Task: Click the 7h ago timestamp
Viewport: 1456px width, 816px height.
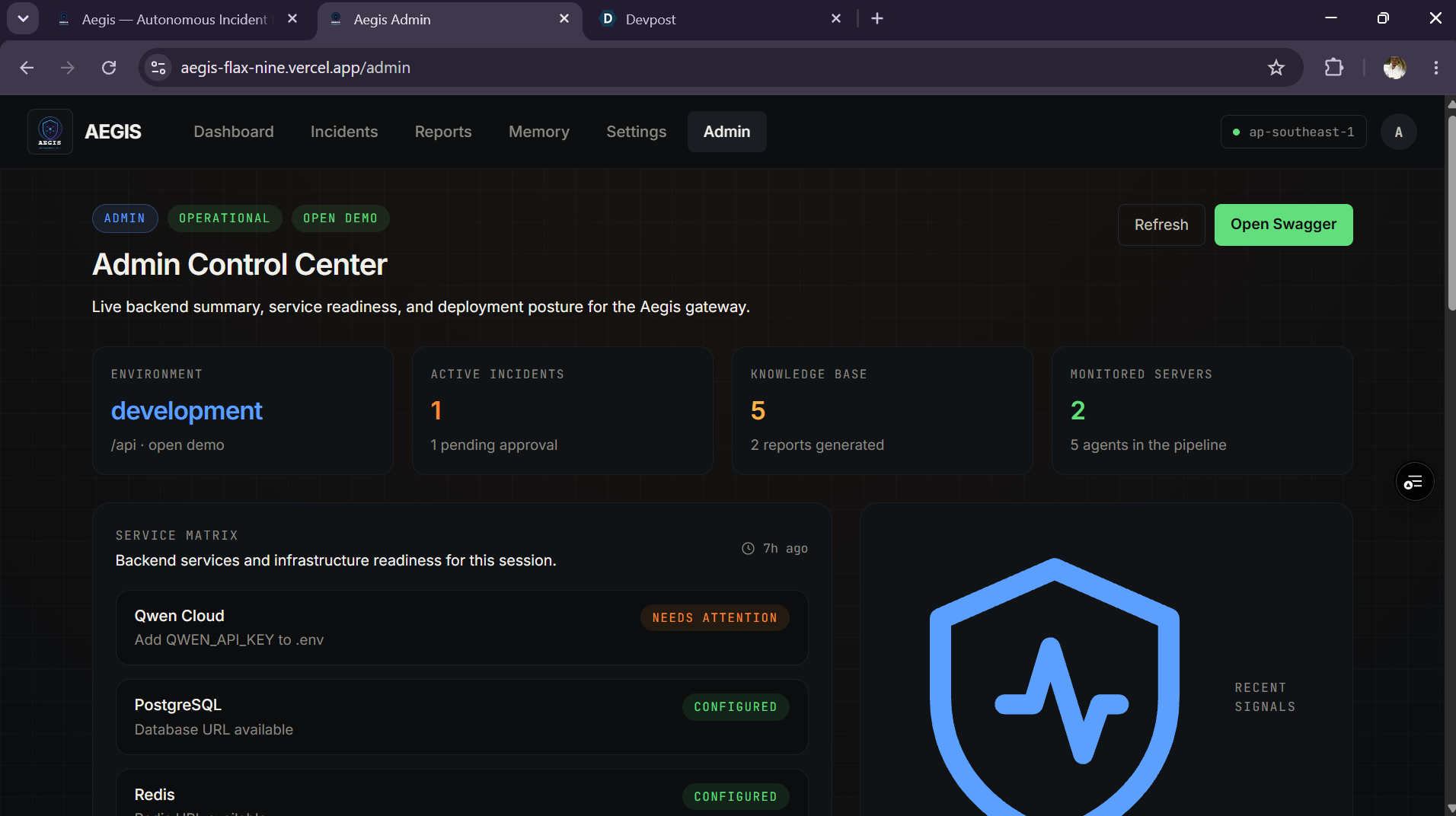Action: pyautogui.click(x=785, y=548)
